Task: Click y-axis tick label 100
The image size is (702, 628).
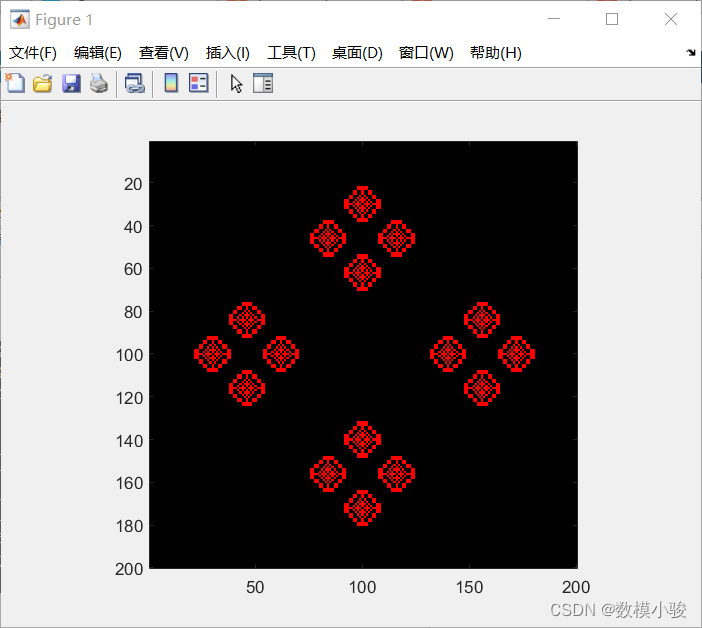Action: (x=129, y=355)
